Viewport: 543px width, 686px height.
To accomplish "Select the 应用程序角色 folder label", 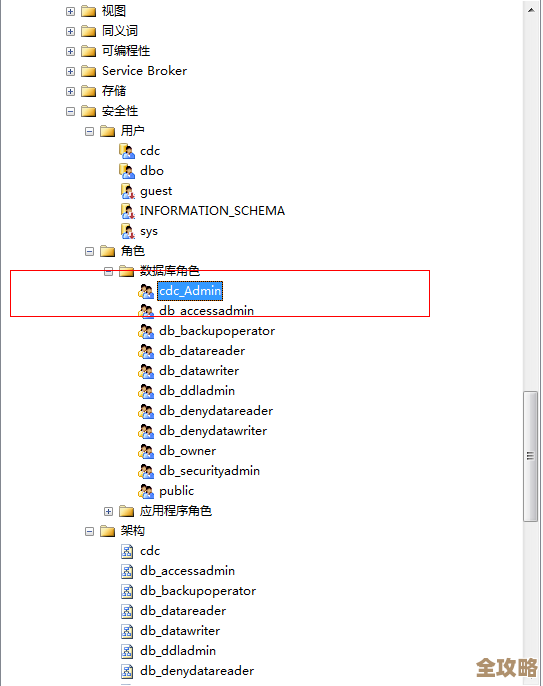I will click(176, 511).
